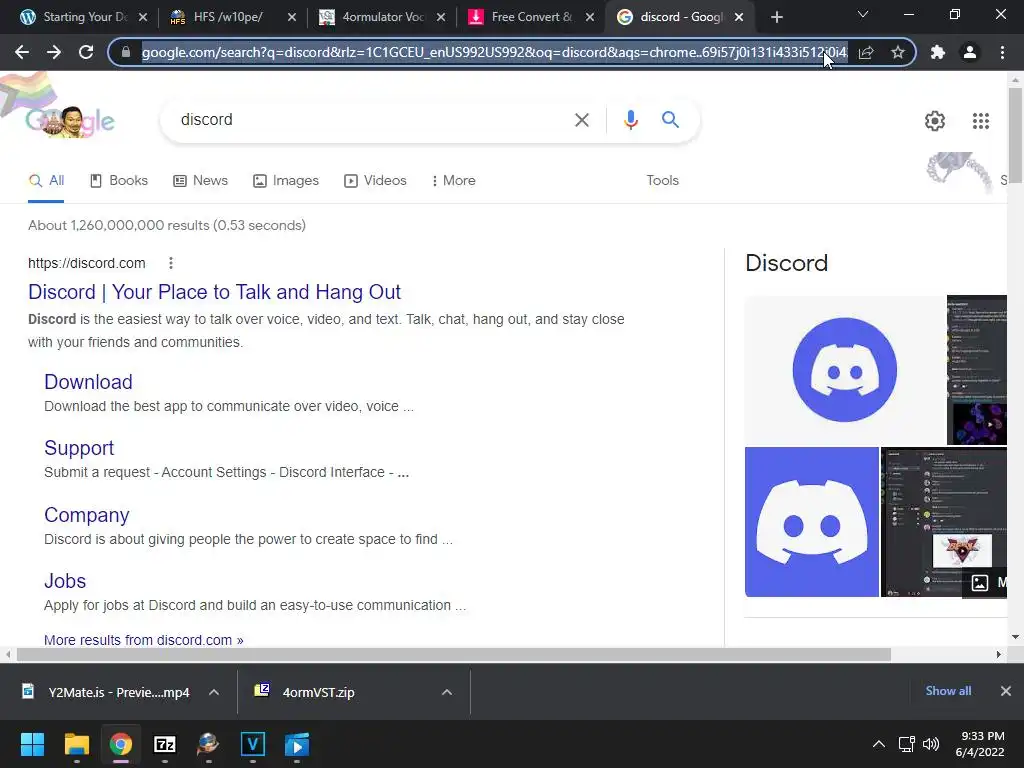The image size is (1024, 768).
Task: Show all downloads
Action: (x=948, y=691)
